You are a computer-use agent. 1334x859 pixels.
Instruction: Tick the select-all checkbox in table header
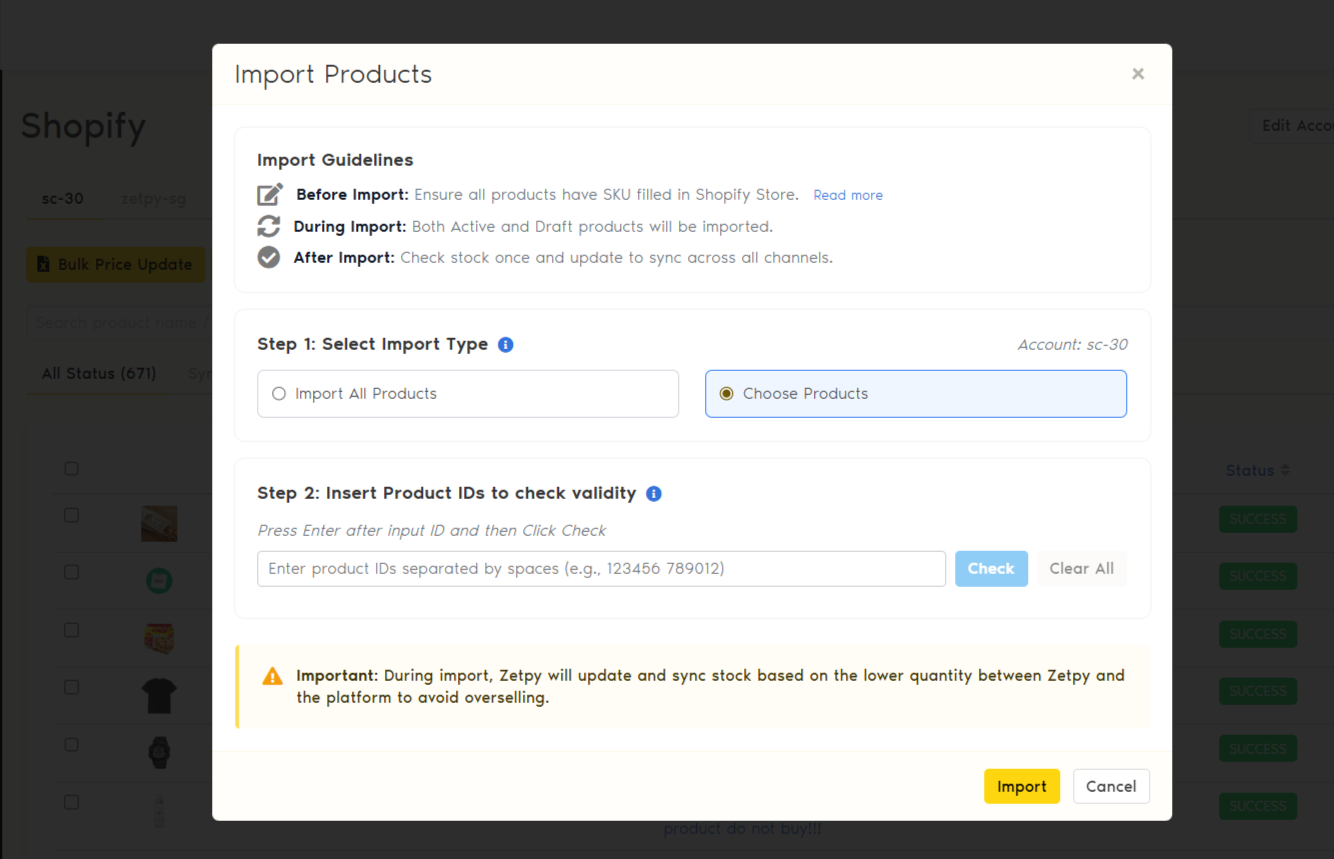(x=71, y=469)
